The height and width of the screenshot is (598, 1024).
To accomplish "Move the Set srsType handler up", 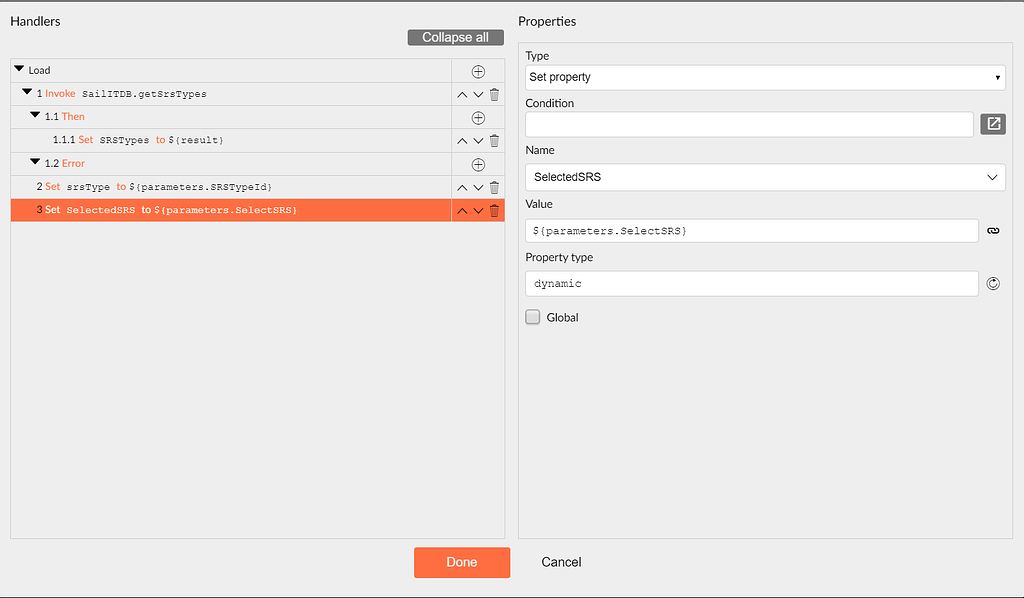I will pyautogui.click(x=462, y=187).
